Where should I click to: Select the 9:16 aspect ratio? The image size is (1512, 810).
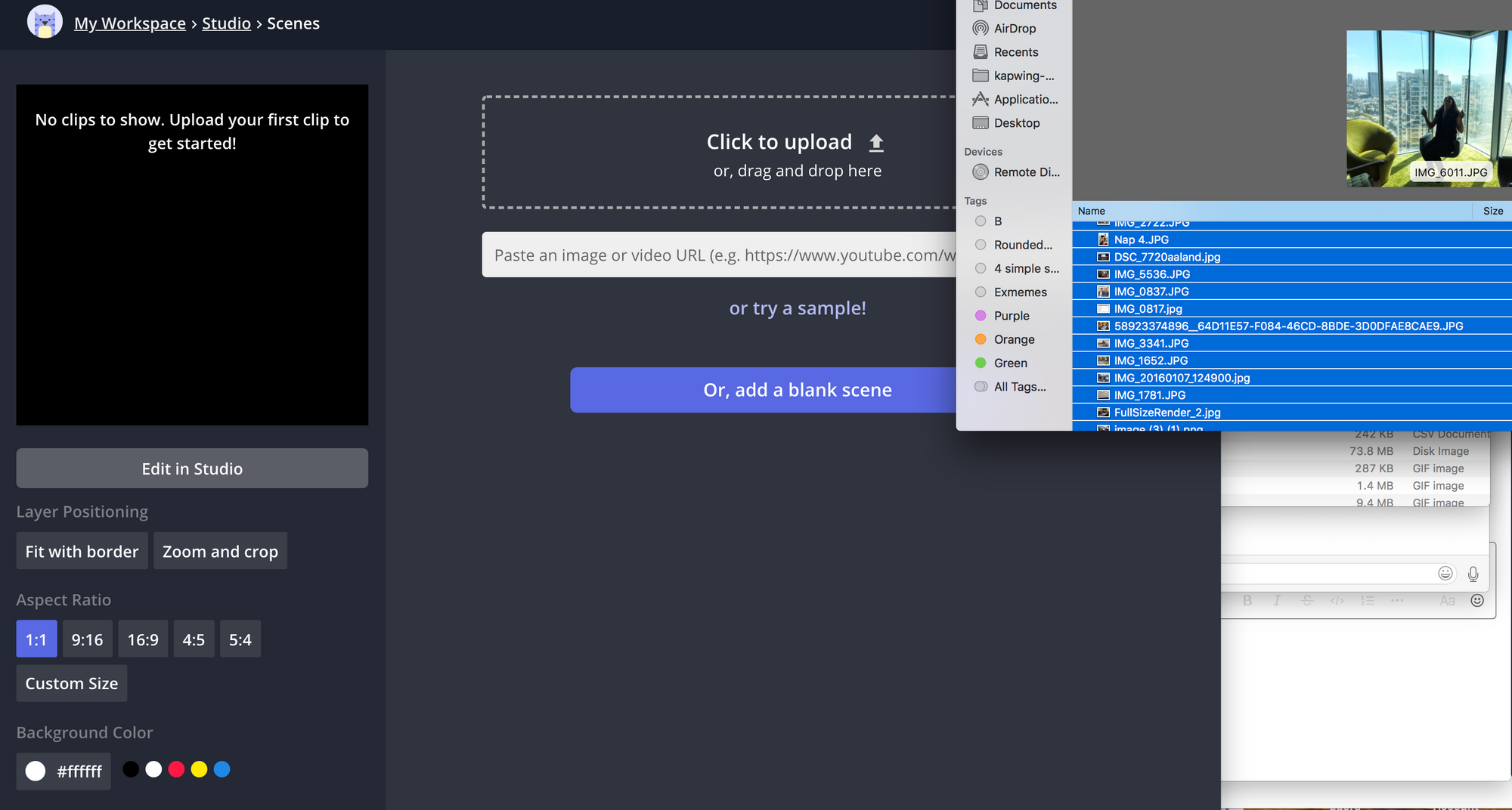click(x=88, y=639)
